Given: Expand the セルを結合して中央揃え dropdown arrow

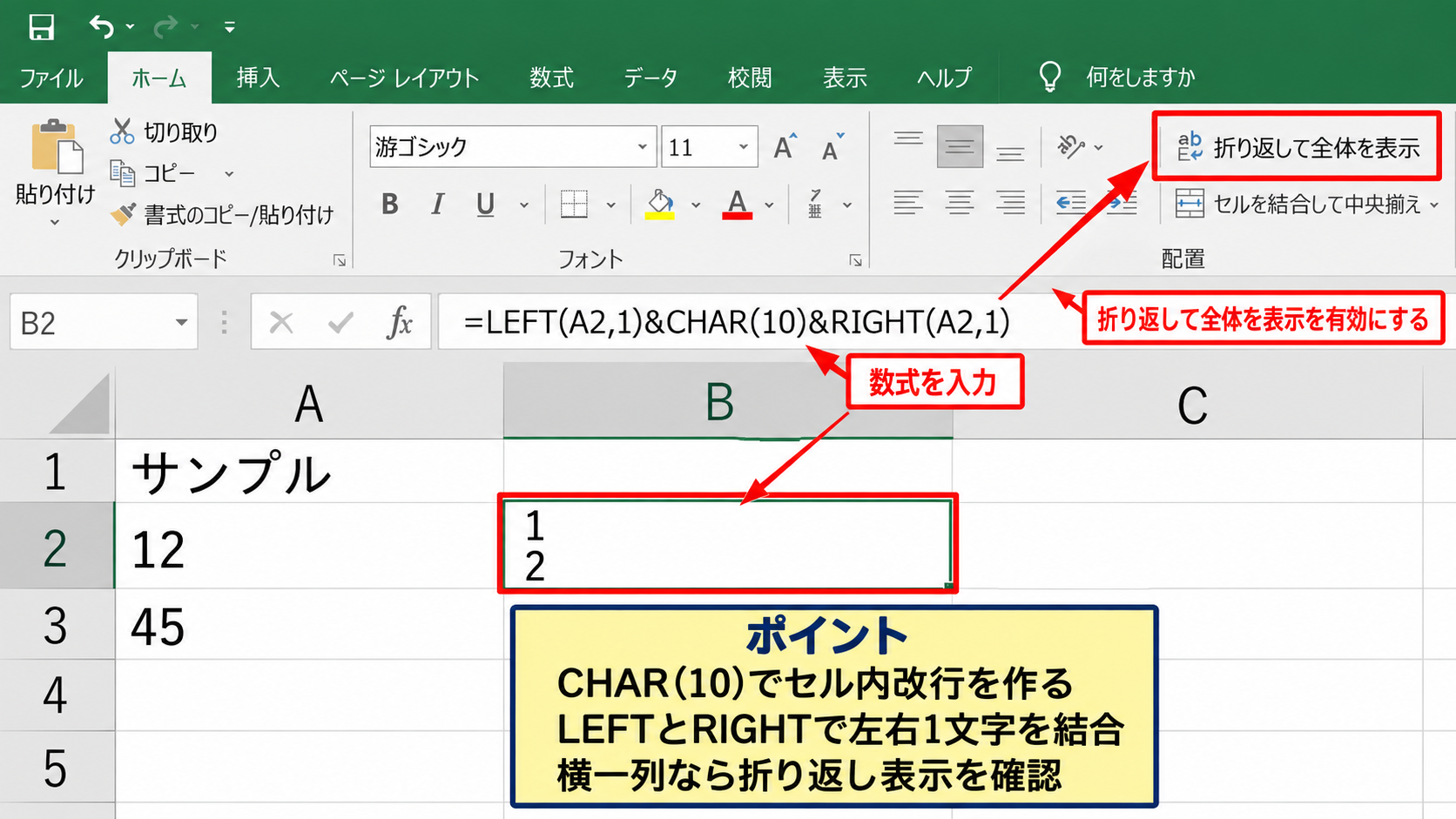Looking at the screenshot, I should [1433, 205].
